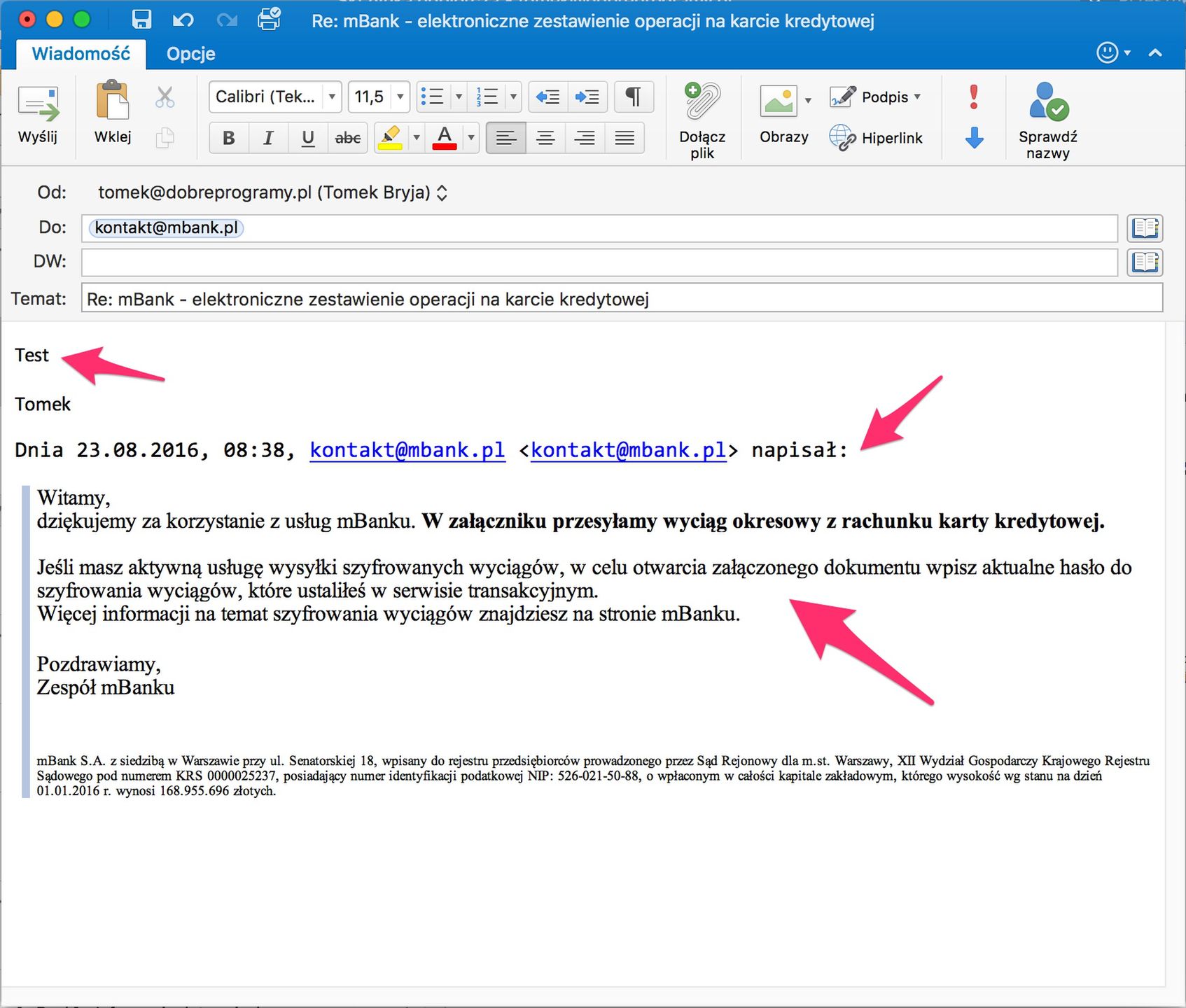This screenshot has height=1008, width=1186.
Task: Increase the text indent
Action: (x=587, y=97)
